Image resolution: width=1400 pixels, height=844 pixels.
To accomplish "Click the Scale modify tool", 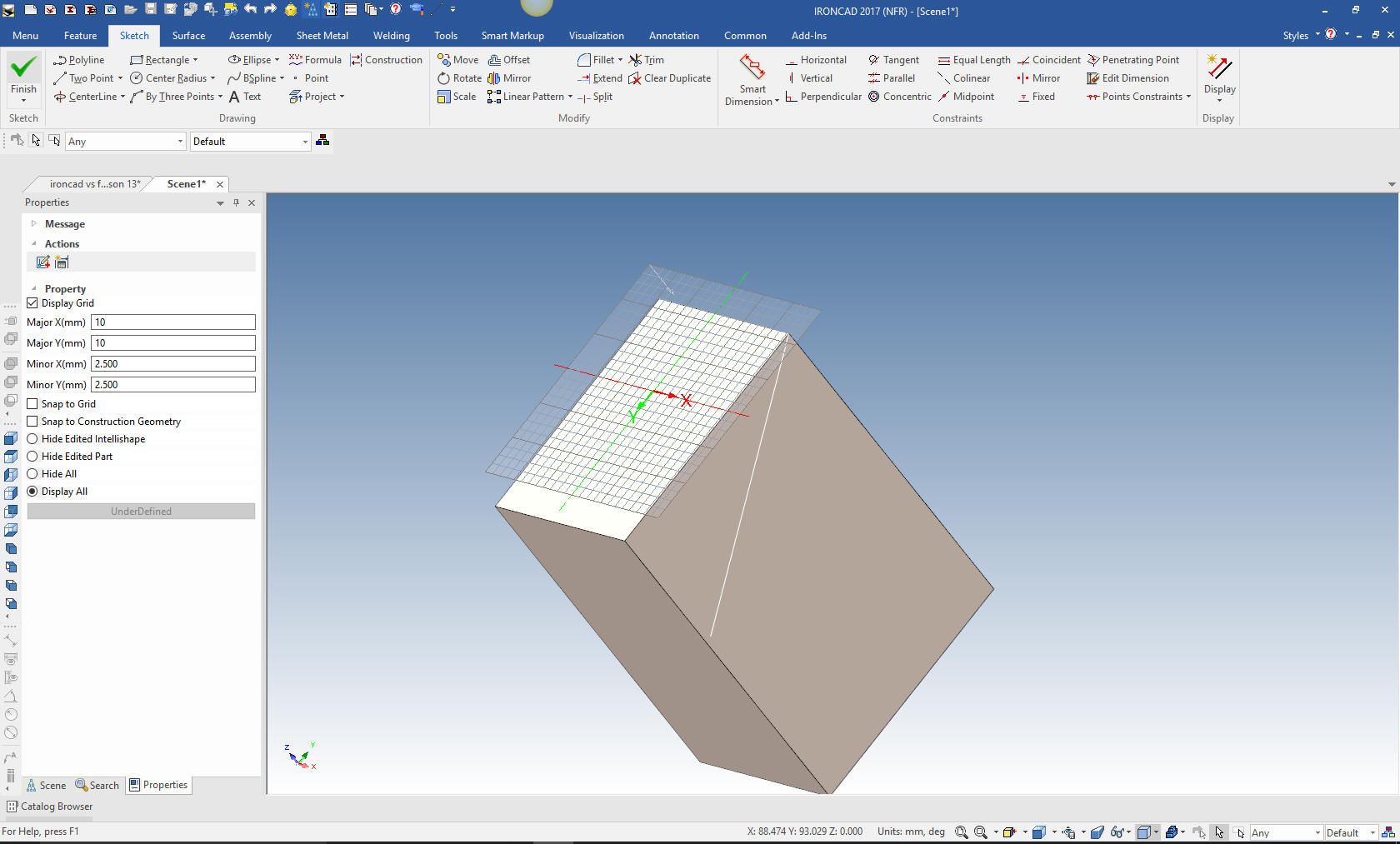I will click(456, 97).
